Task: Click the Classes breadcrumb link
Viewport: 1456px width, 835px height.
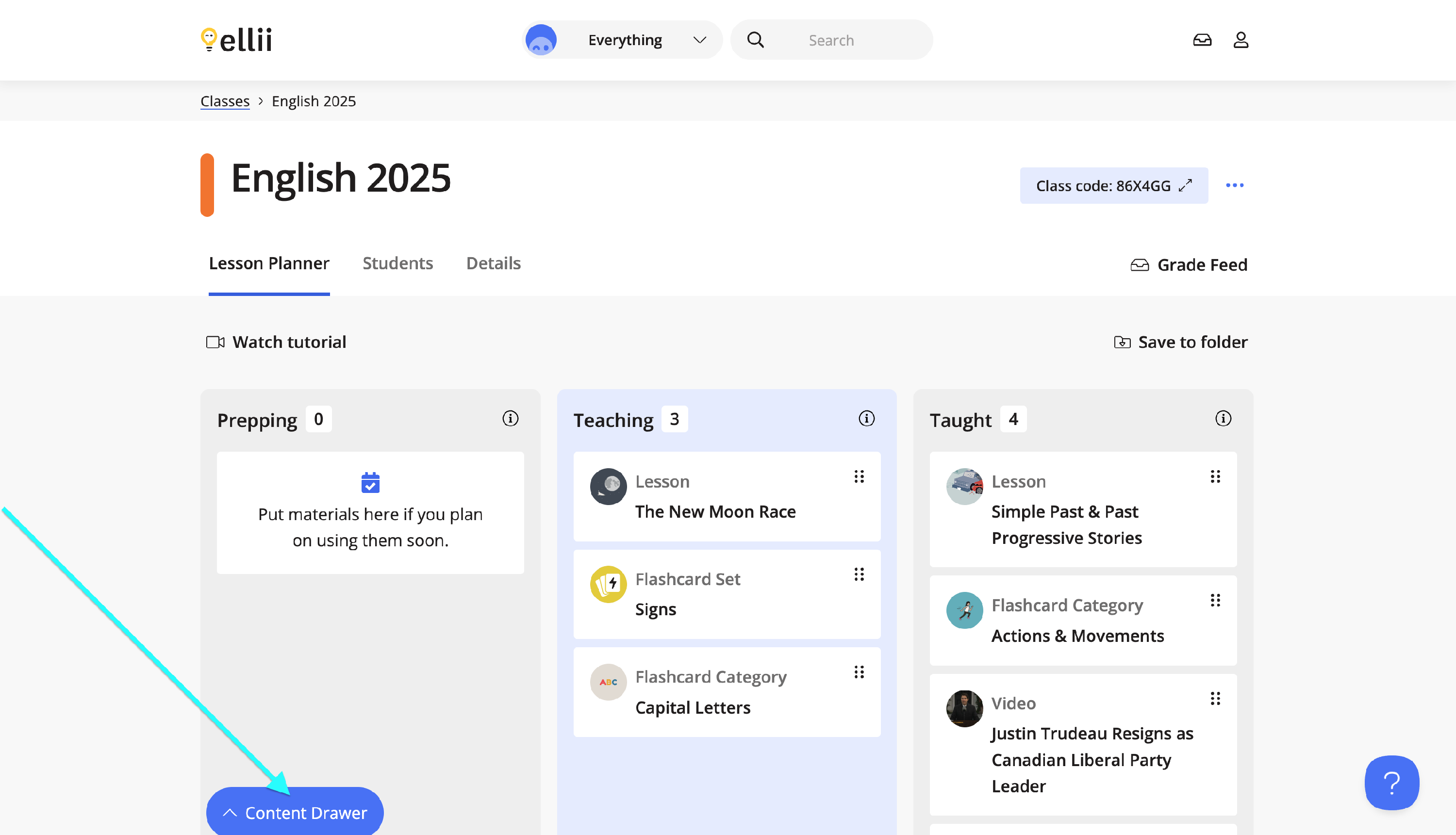Action: (x=225, y=101)
